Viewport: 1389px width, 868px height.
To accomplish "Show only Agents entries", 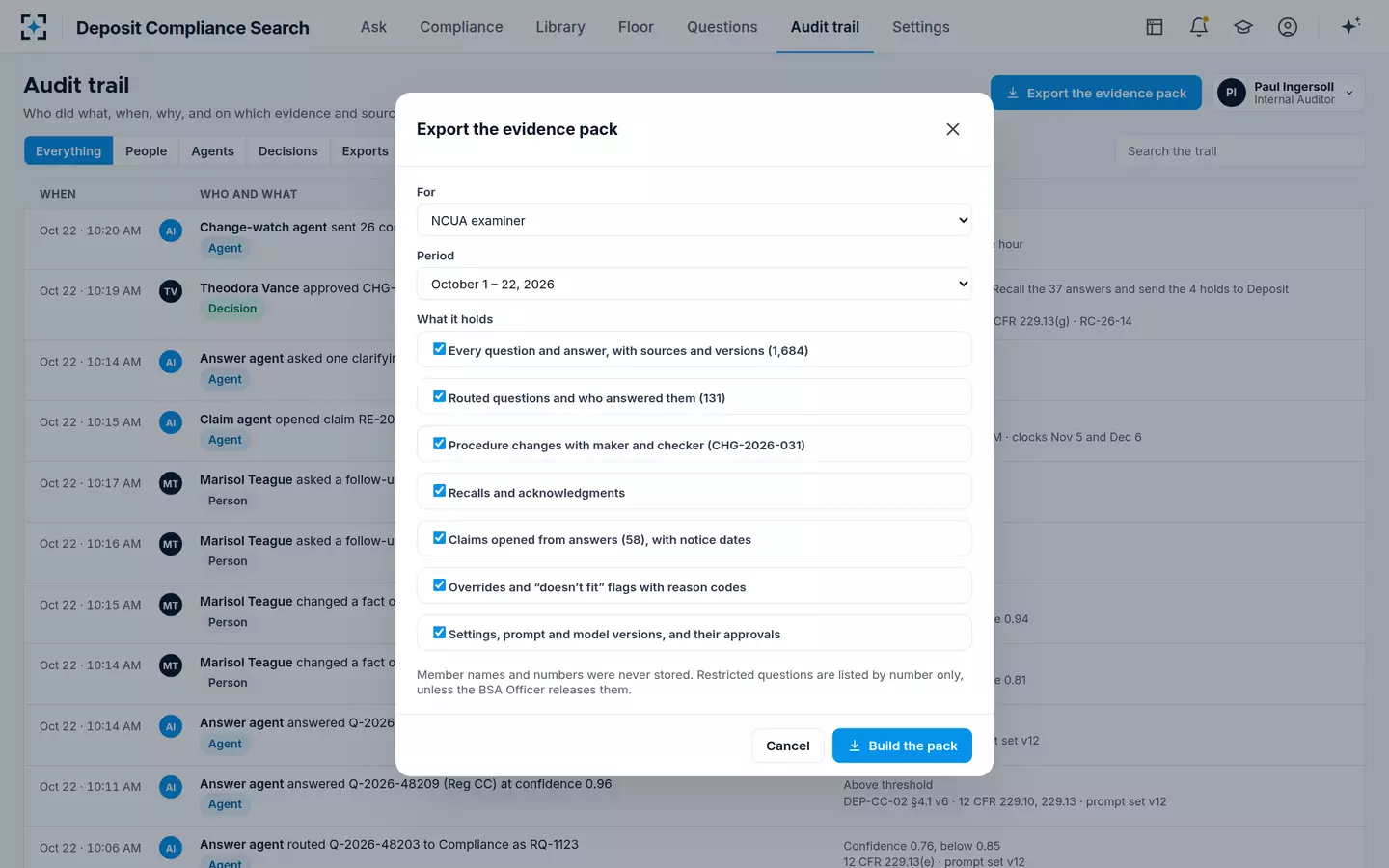I will (x=212, y=150).
